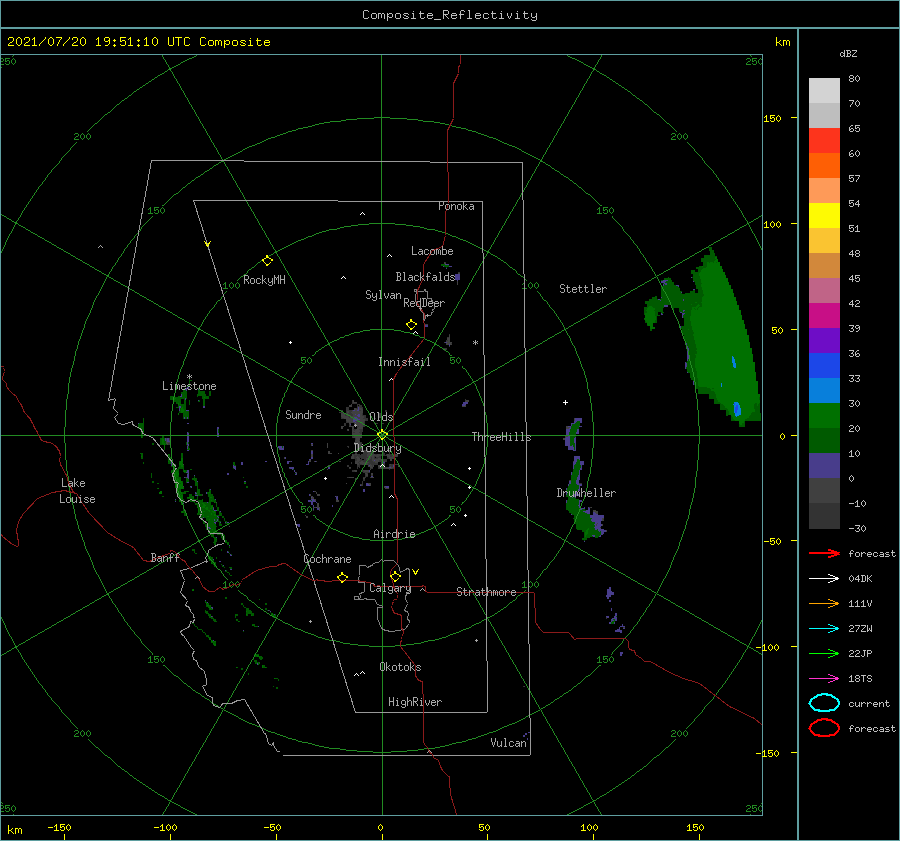Click the Lacombe city label
The image size is (900, 841).
click(x=432, y=251)
